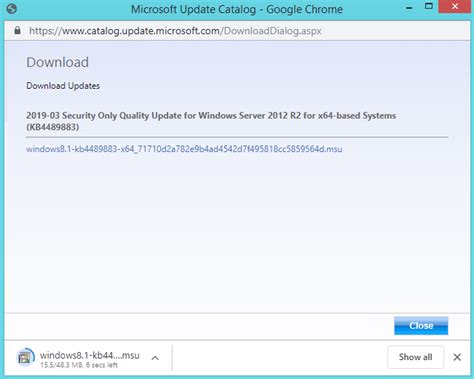
Task: Click the Download heading text
Action: (x=57, y=62)
